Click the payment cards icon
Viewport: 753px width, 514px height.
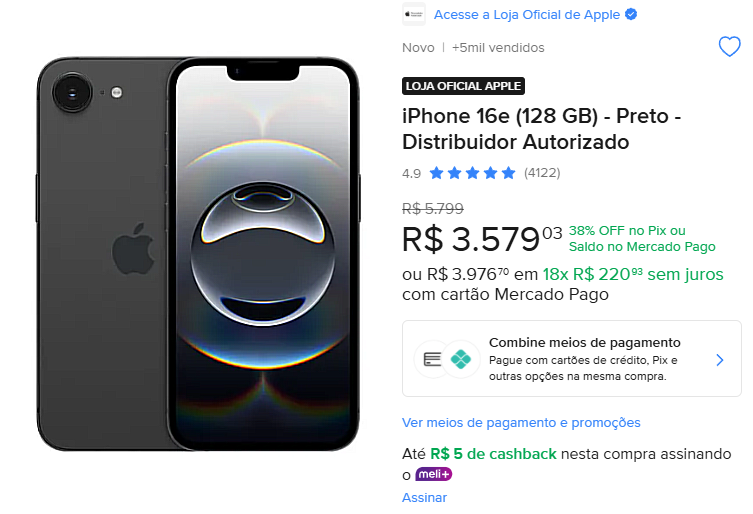coord(434,359)
